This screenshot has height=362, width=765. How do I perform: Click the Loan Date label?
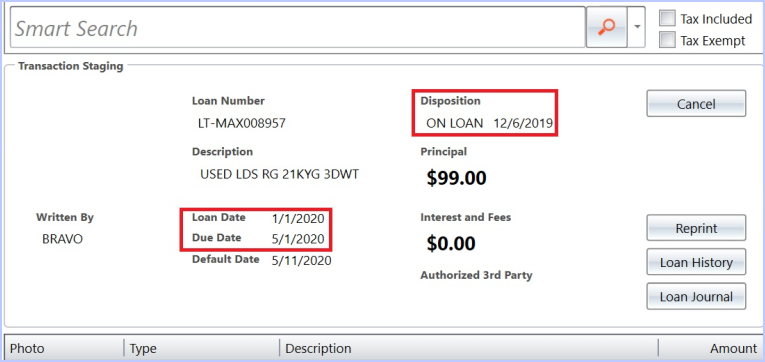coord(219,217)
